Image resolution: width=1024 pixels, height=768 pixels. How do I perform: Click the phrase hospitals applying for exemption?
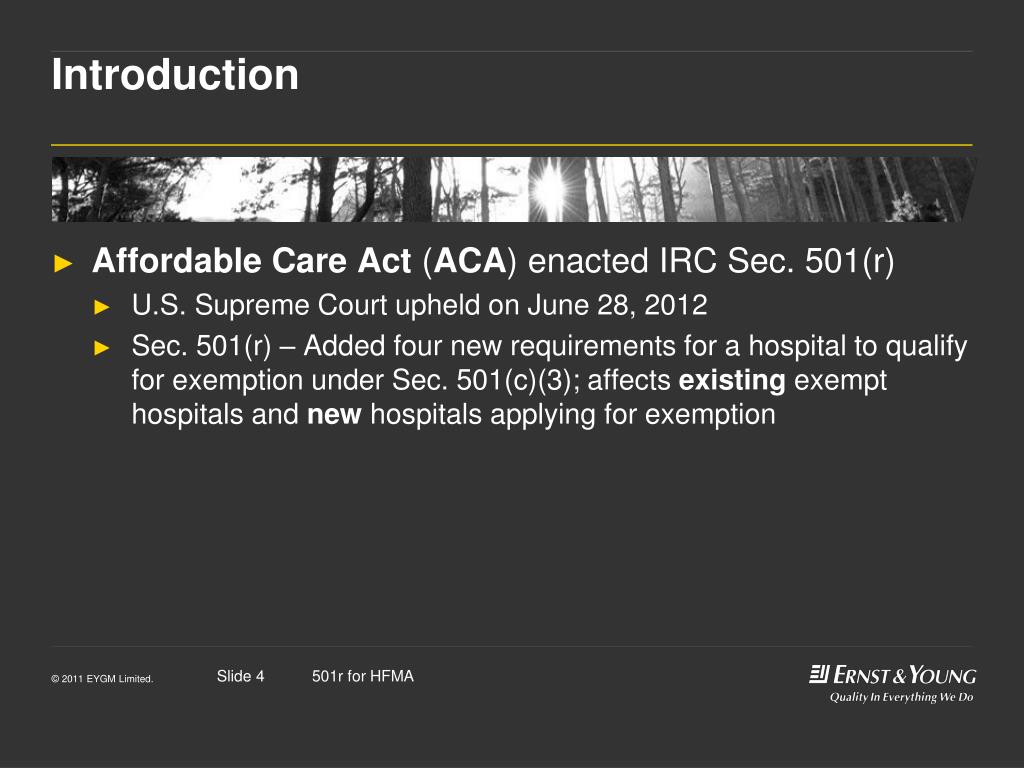(573, 415)
